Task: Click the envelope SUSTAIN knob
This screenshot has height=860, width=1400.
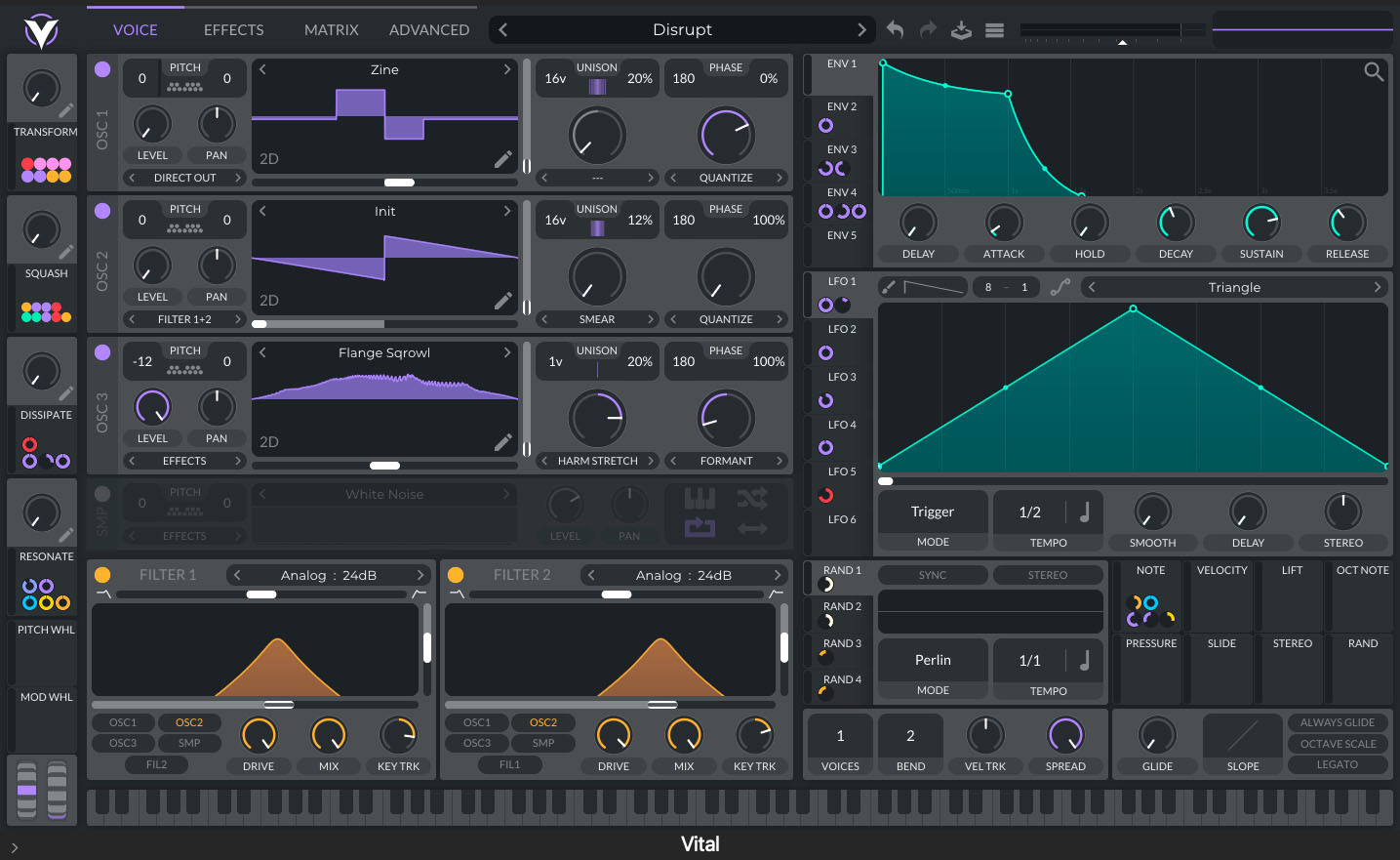Action: click(1261, 223)
